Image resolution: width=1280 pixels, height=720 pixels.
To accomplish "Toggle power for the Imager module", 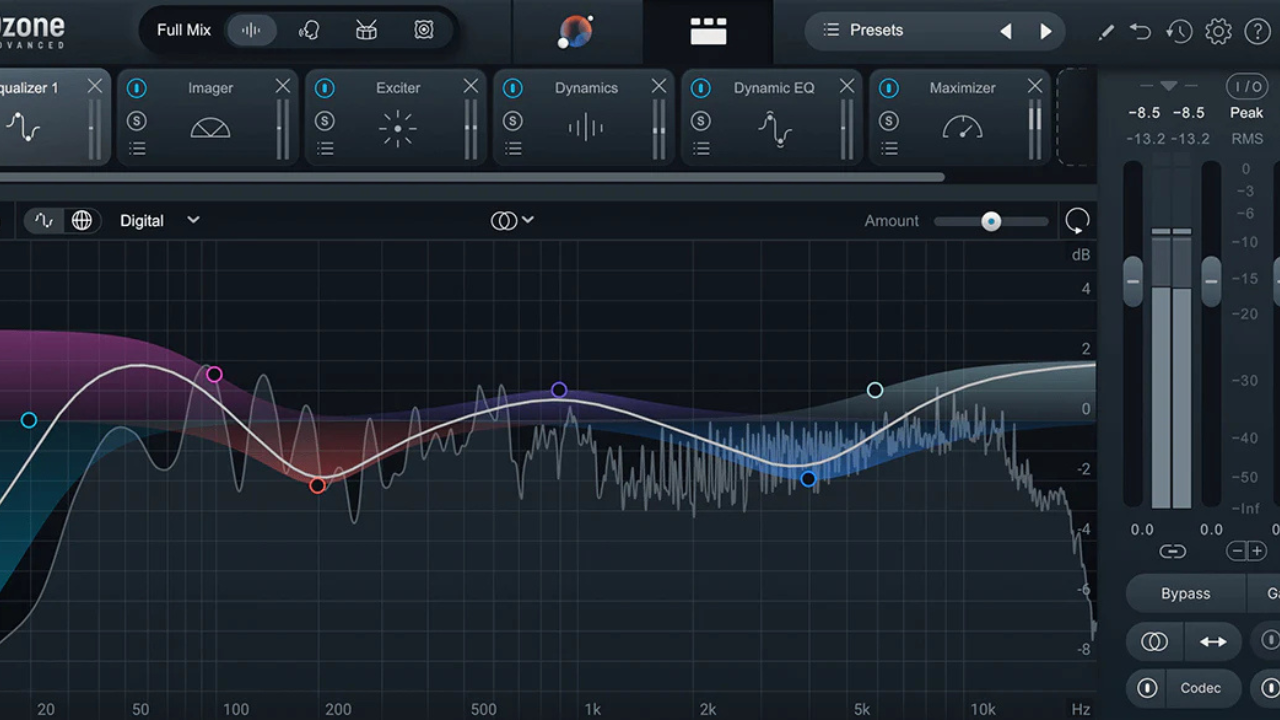I will 137,88.
